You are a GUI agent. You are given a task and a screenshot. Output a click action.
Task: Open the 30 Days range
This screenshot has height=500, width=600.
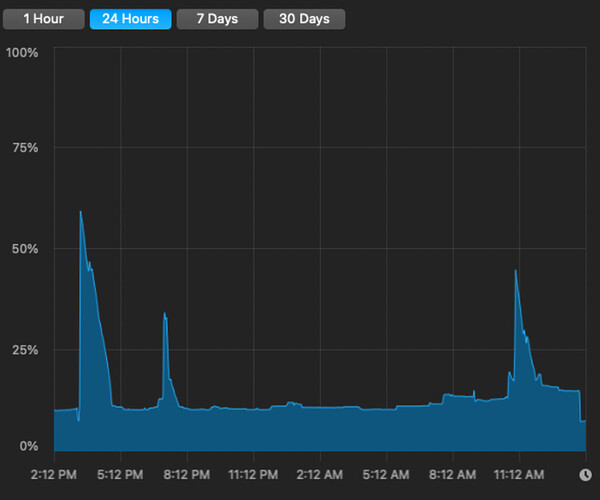(x=304, y=19)
